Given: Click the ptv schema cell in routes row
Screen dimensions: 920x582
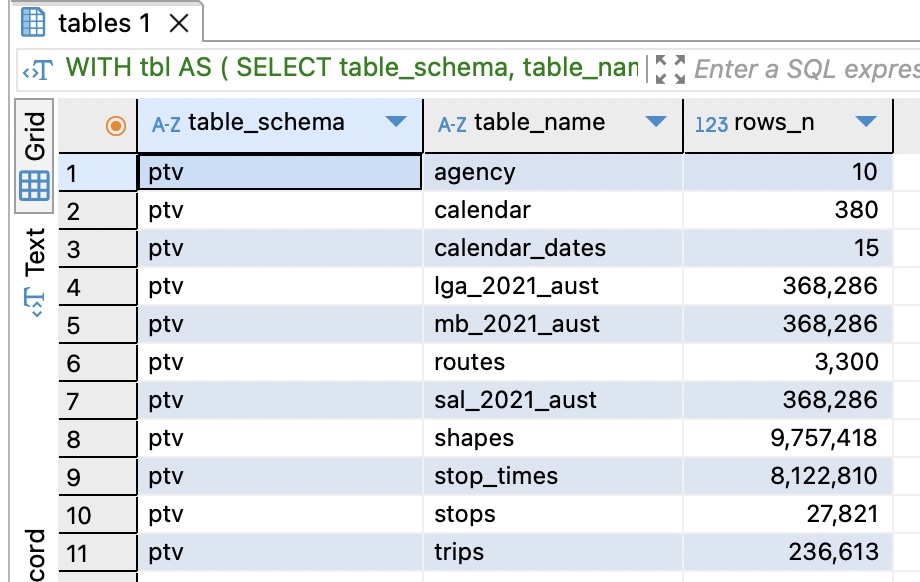Looking at the screenshot, I should pos(279,363).
